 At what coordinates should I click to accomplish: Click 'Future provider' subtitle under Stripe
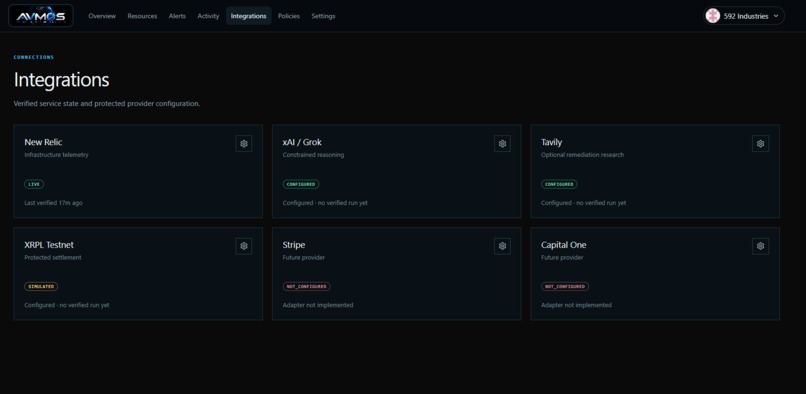point(303,257)
